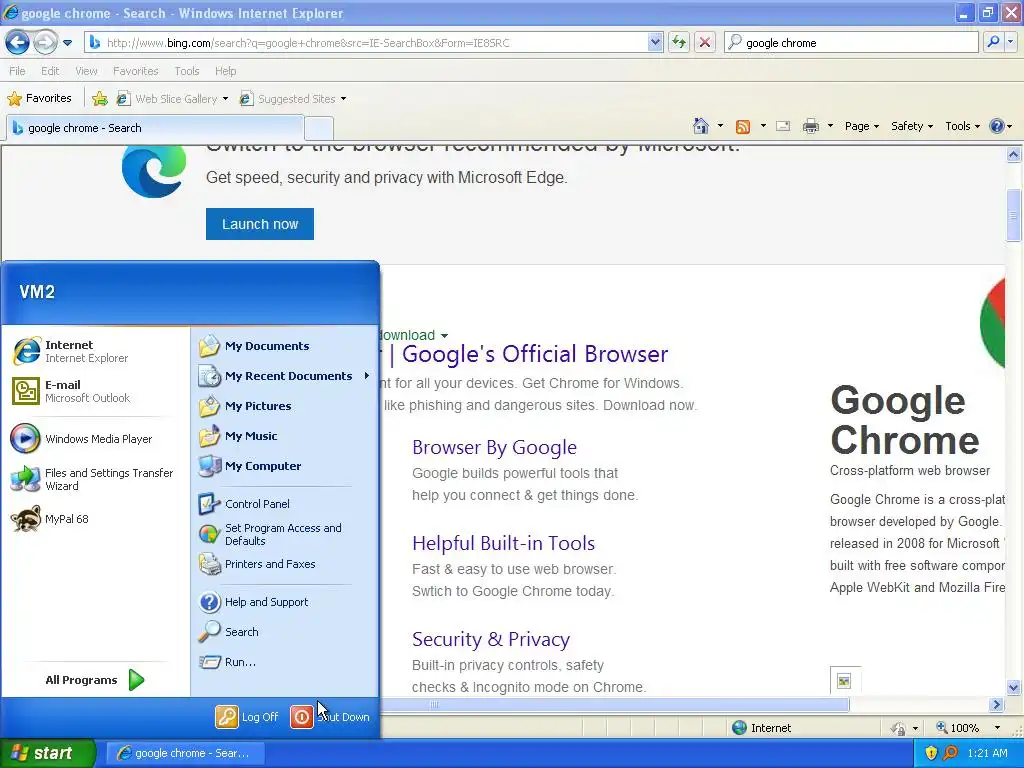Screen dimensions: 1024x768
Task: Open My Pictures folder
Action: tap(285, 406)
